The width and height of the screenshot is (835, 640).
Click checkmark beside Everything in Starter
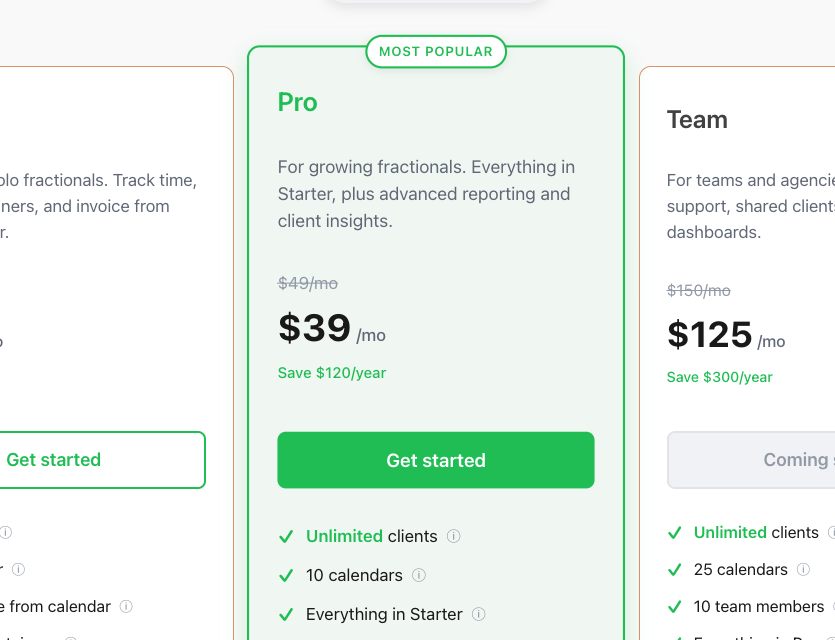(286, 614)
